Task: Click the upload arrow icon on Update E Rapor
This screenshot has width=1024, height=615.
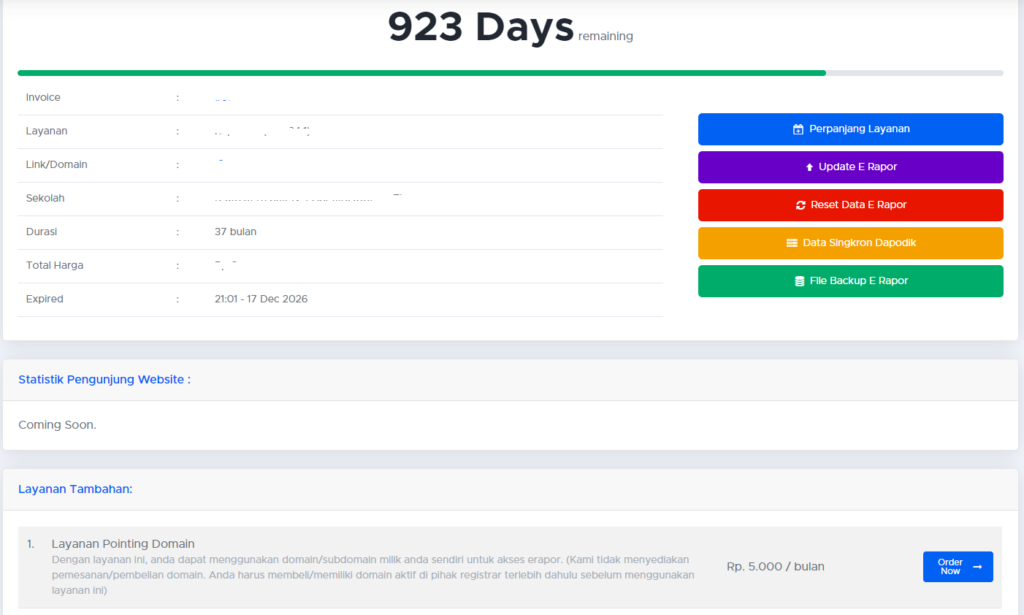Action: coord(809,167)
